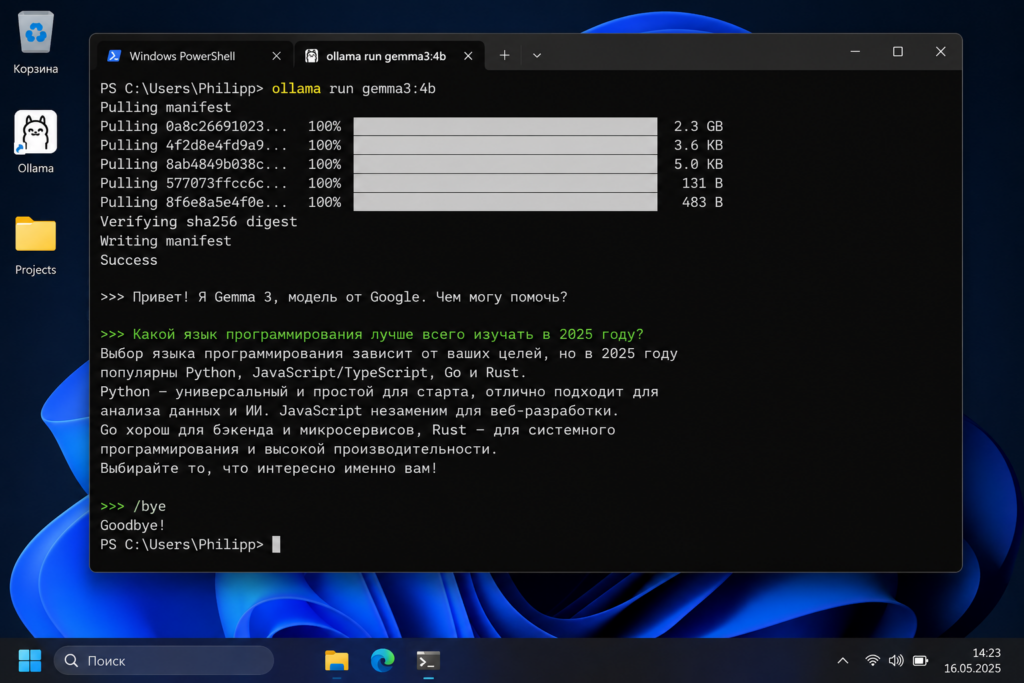Click the '3.6 KB' size value
Screen dimensions: 1024x683
tap(698, 145)
